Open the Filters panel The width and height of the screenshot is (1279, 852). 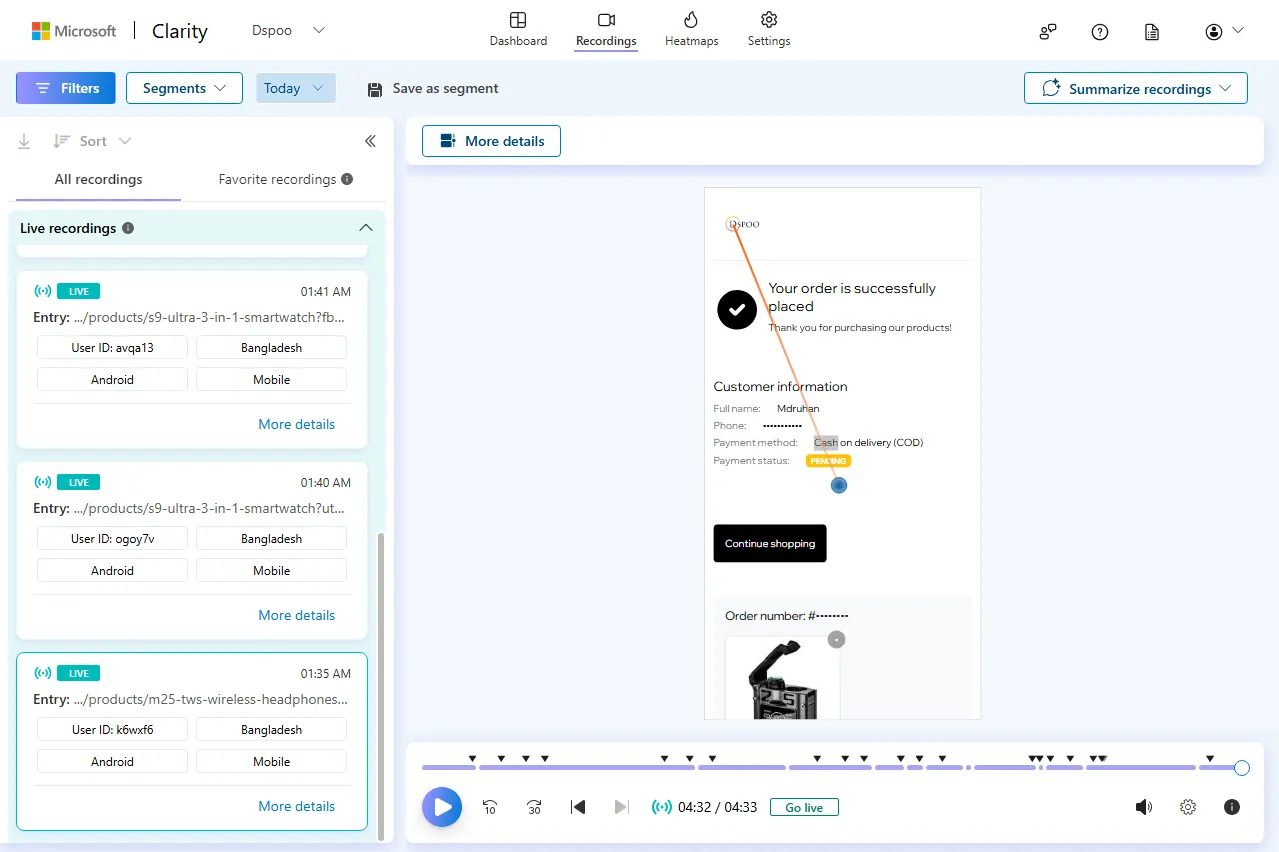pos(66,88)
